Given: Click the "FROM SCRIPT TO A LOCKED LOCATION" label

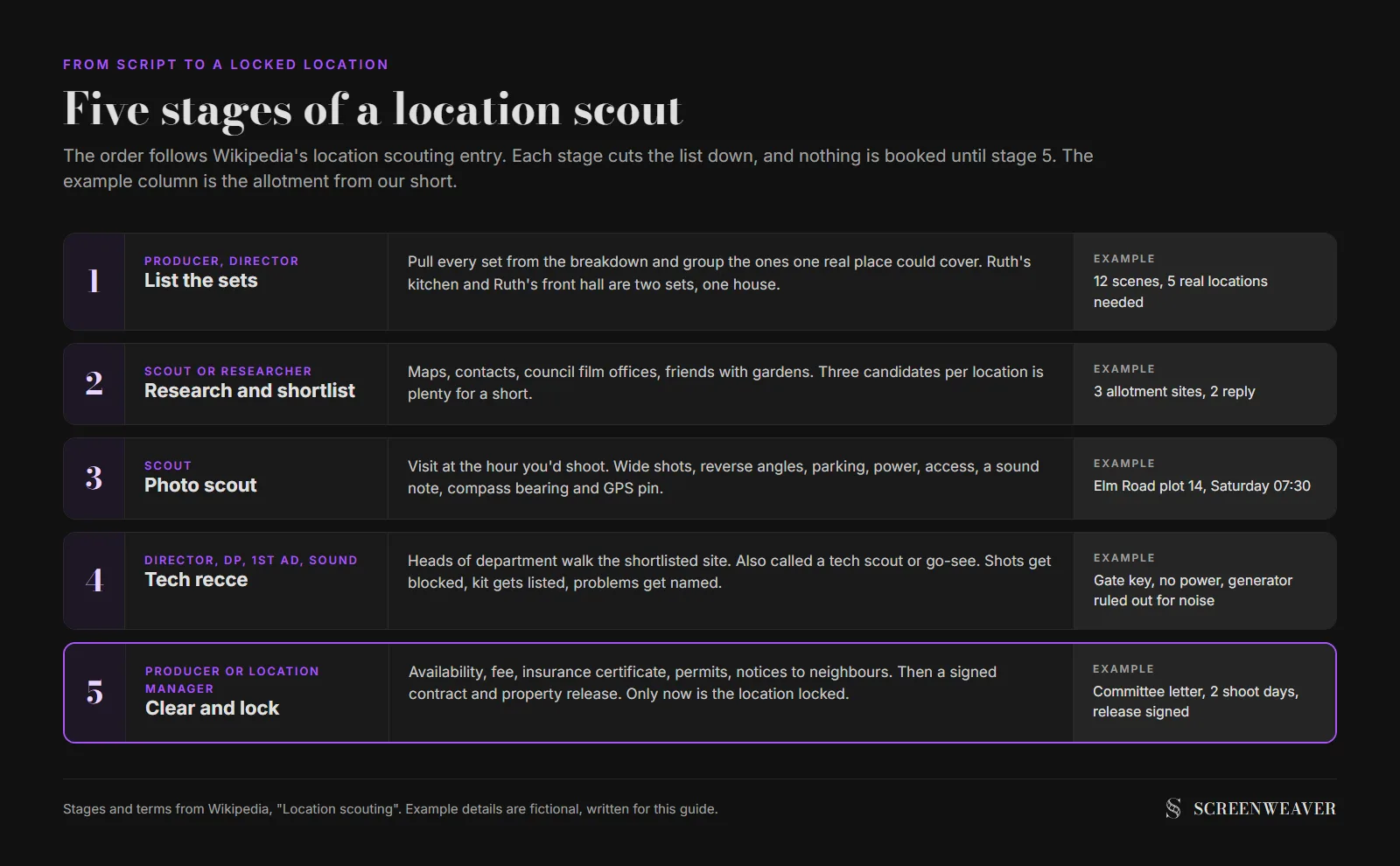Looking at the screenshot, I should tap(226, 65).
